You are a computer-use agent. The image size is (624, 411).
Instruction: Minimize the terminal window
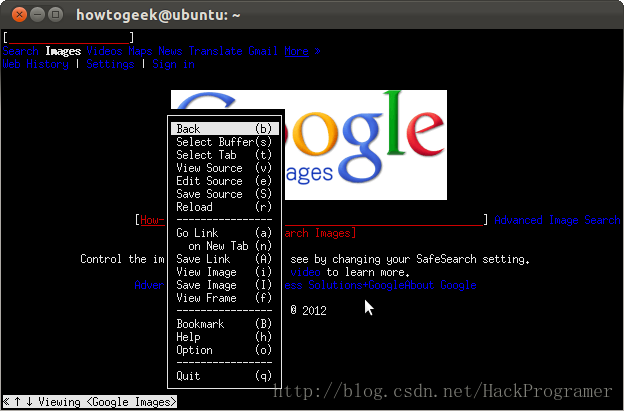coord(37,15)
